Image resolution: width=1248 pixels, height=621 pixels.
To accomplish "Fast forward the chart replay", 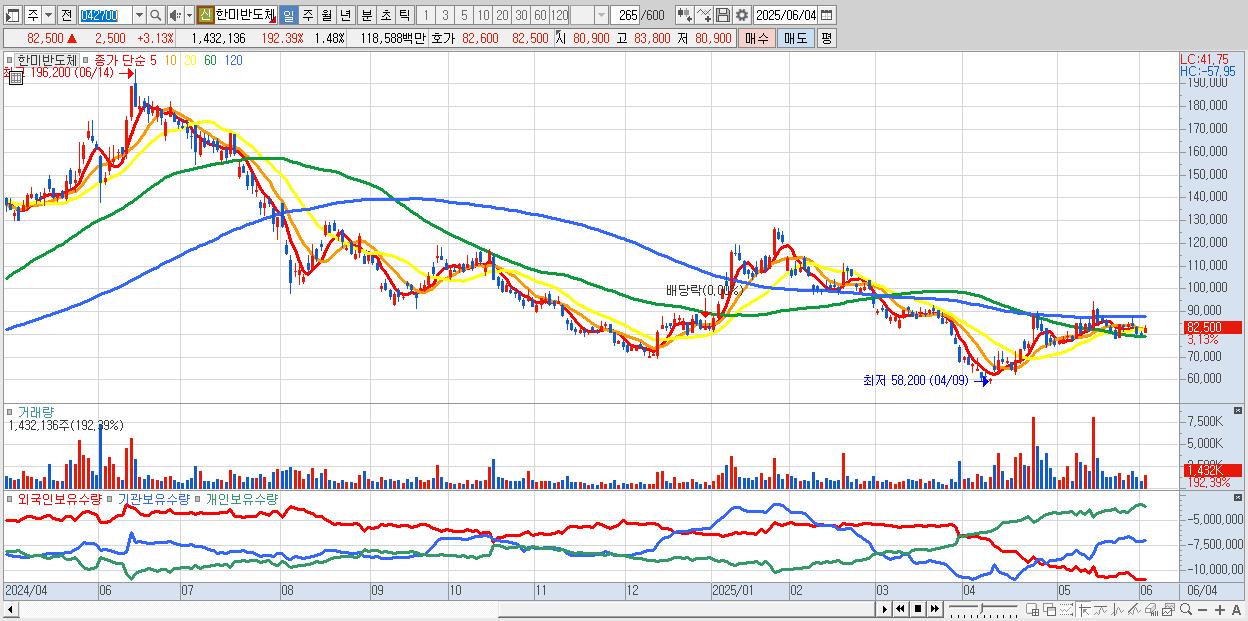I will click(934, 609).
